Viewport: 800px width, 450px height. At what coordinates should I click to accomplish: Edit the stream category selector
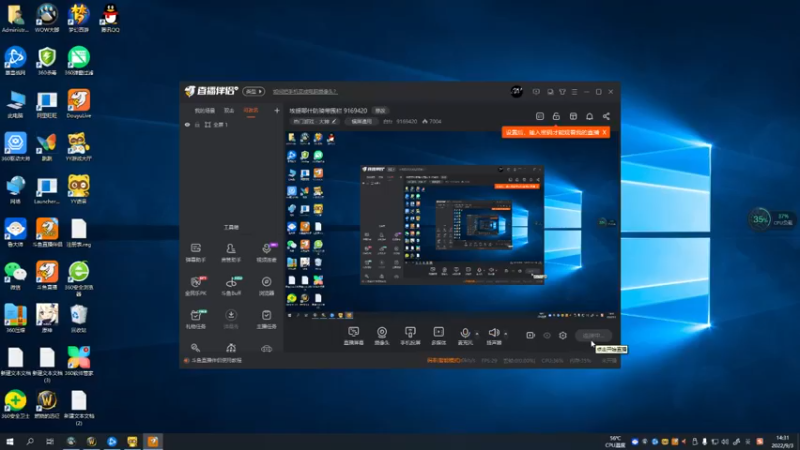click(315, 121)
